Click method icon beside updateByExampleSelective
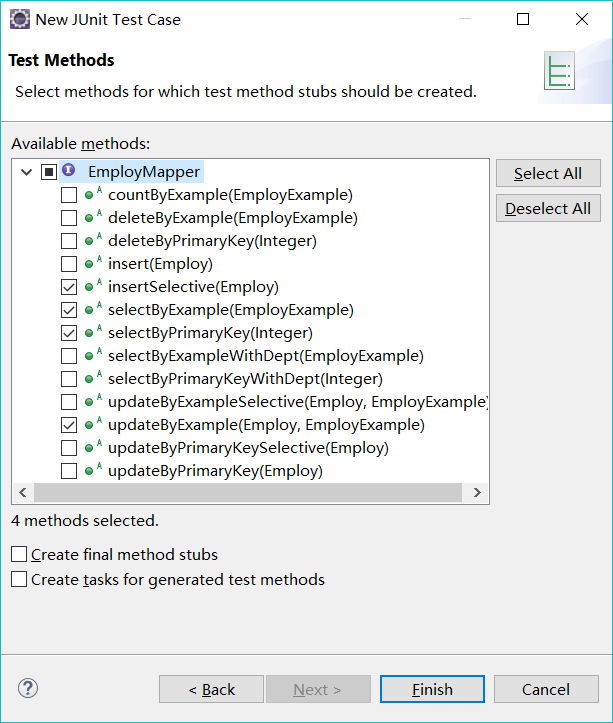The height and width of the screenshot is (723, 613). tap(93, 401)
